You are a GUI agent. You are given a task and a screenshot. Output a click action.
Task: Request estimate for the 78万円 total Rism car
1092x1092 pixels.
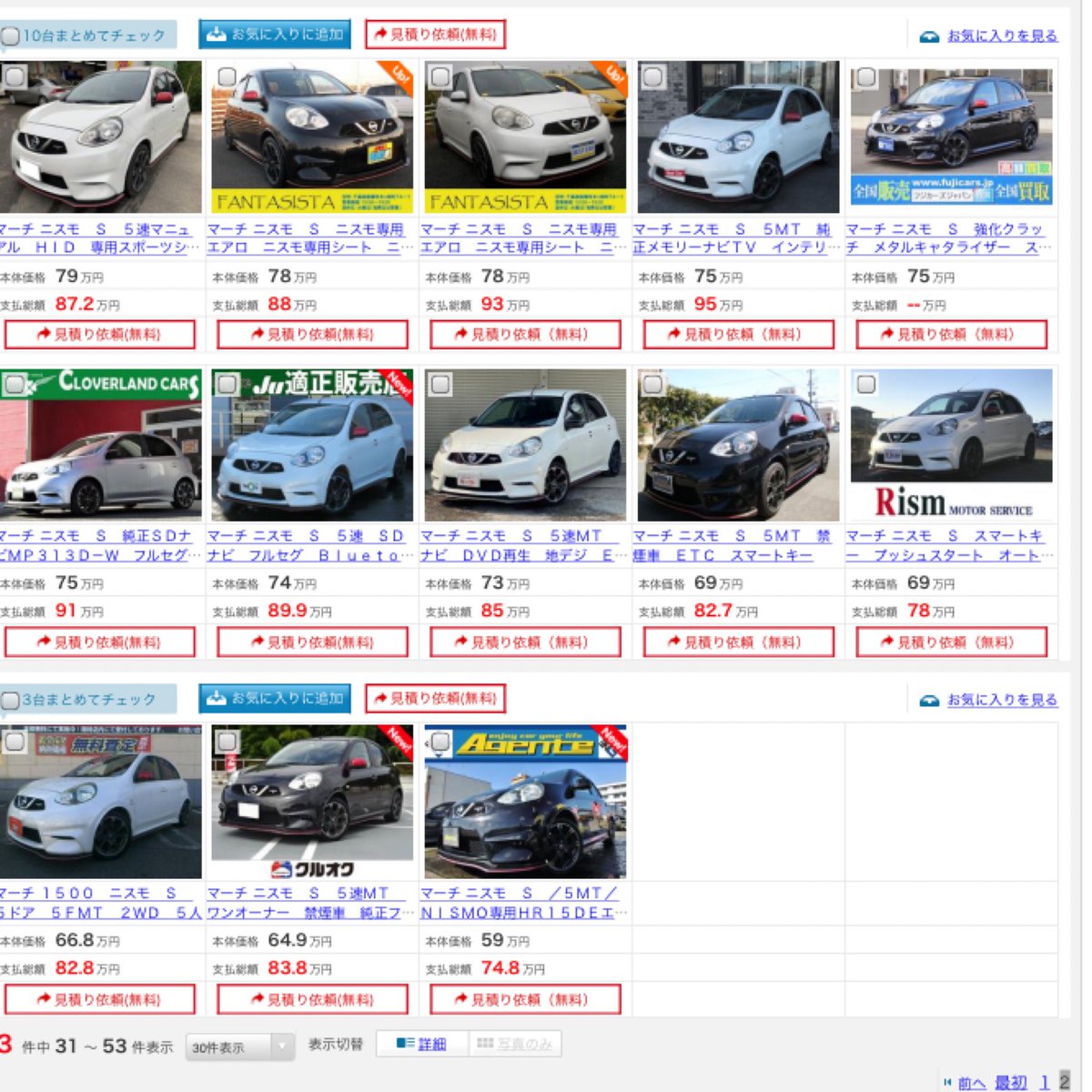pos(951,642)
